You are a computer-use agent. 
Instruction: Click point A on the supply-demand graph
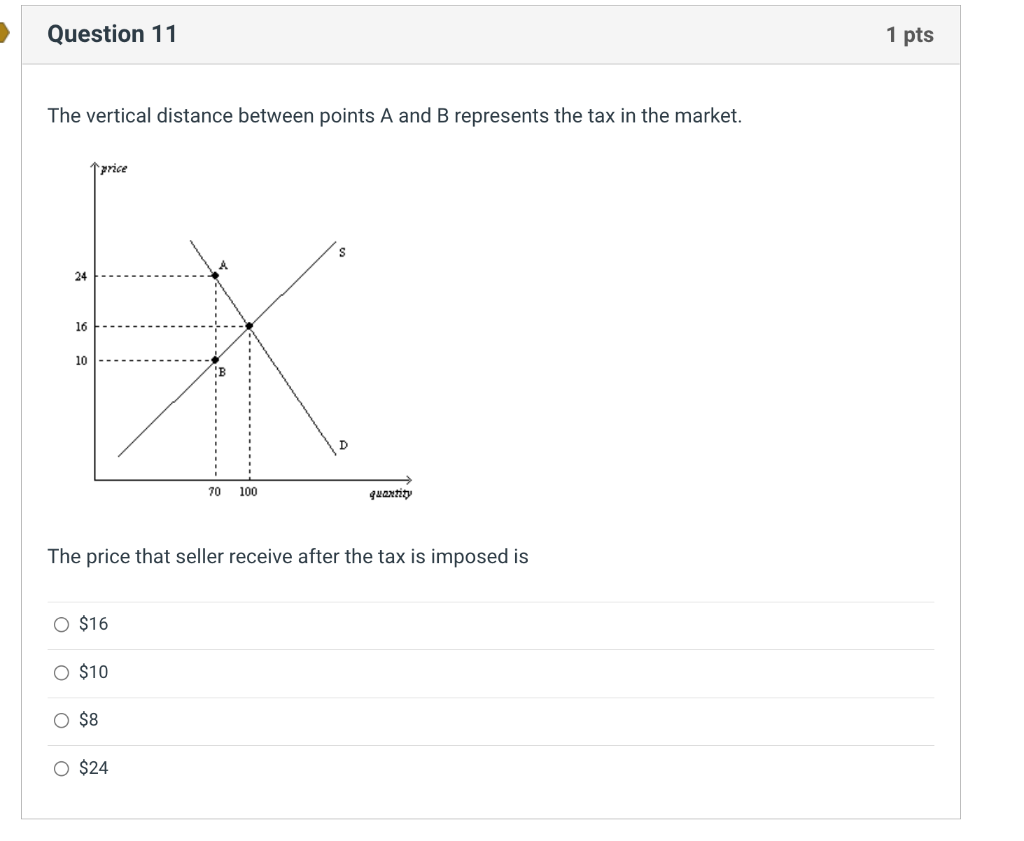tap(216, 276)
